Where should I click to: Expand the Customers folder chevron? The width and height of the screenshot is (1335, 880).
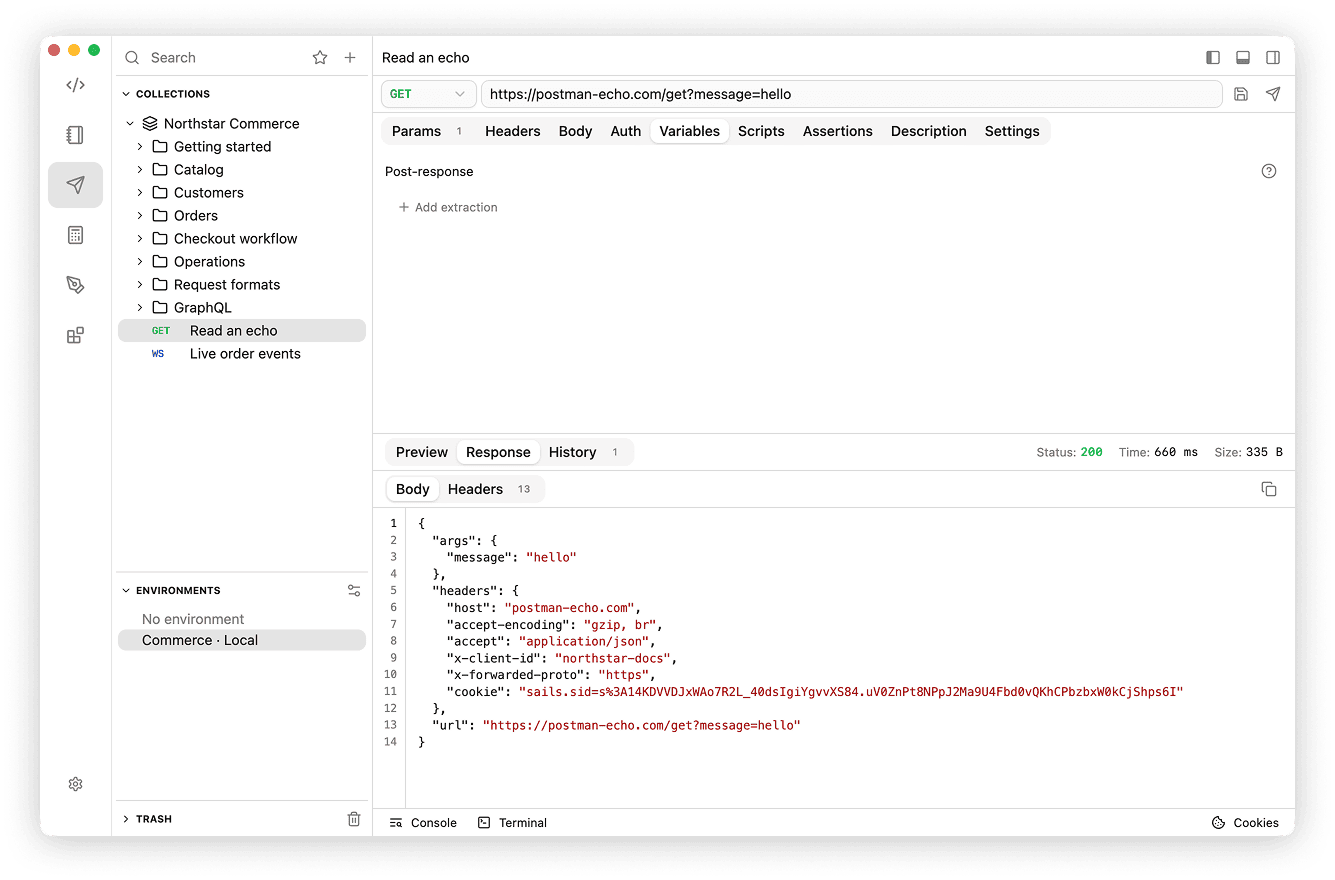click(x=140, y=193)
